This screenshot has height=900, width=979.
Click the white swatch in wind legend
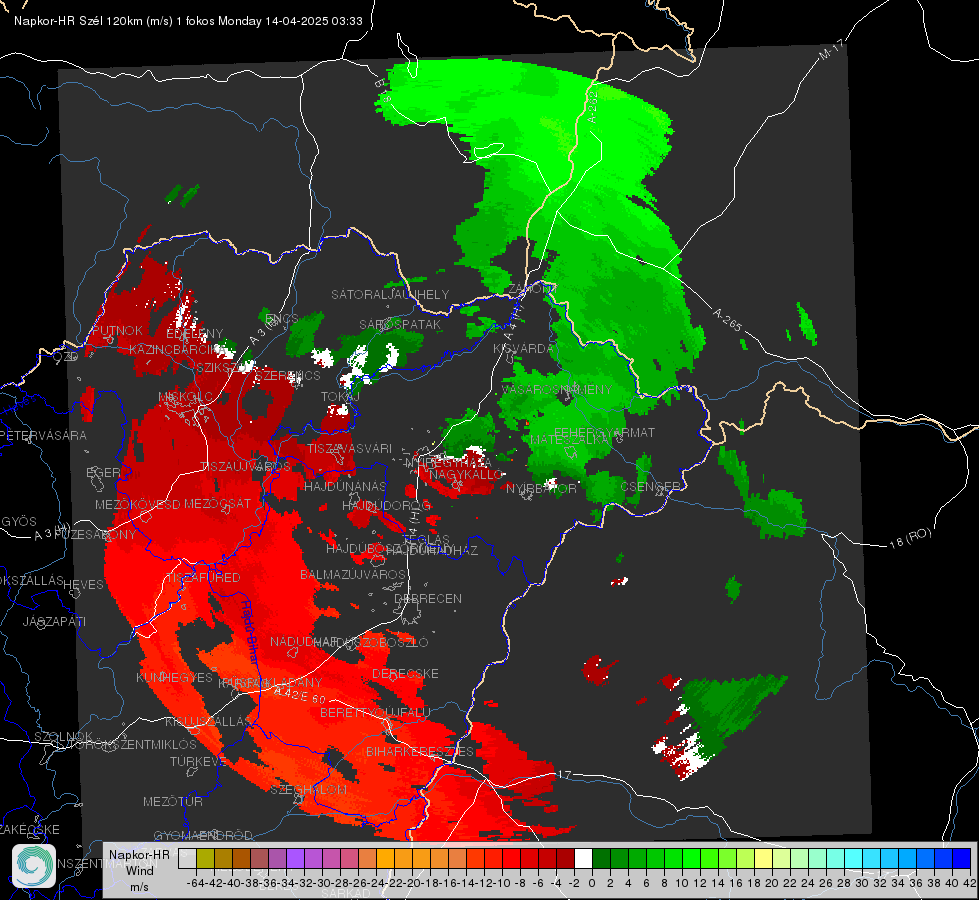[x=583, y=858]
